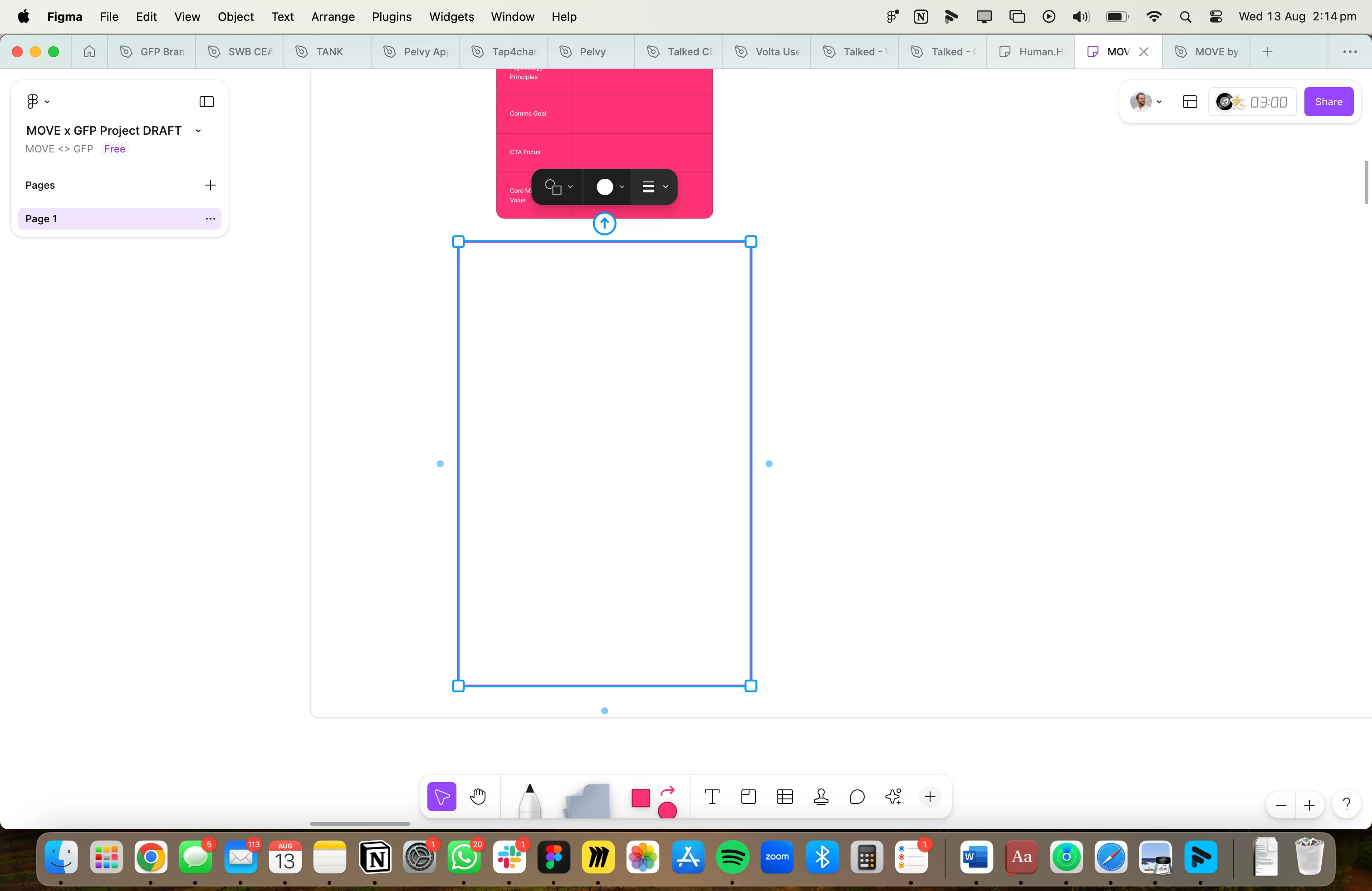Viewport: 1372px width, 891px height.
Task: Select the Section tool
Action: click(x=748, y=797)
